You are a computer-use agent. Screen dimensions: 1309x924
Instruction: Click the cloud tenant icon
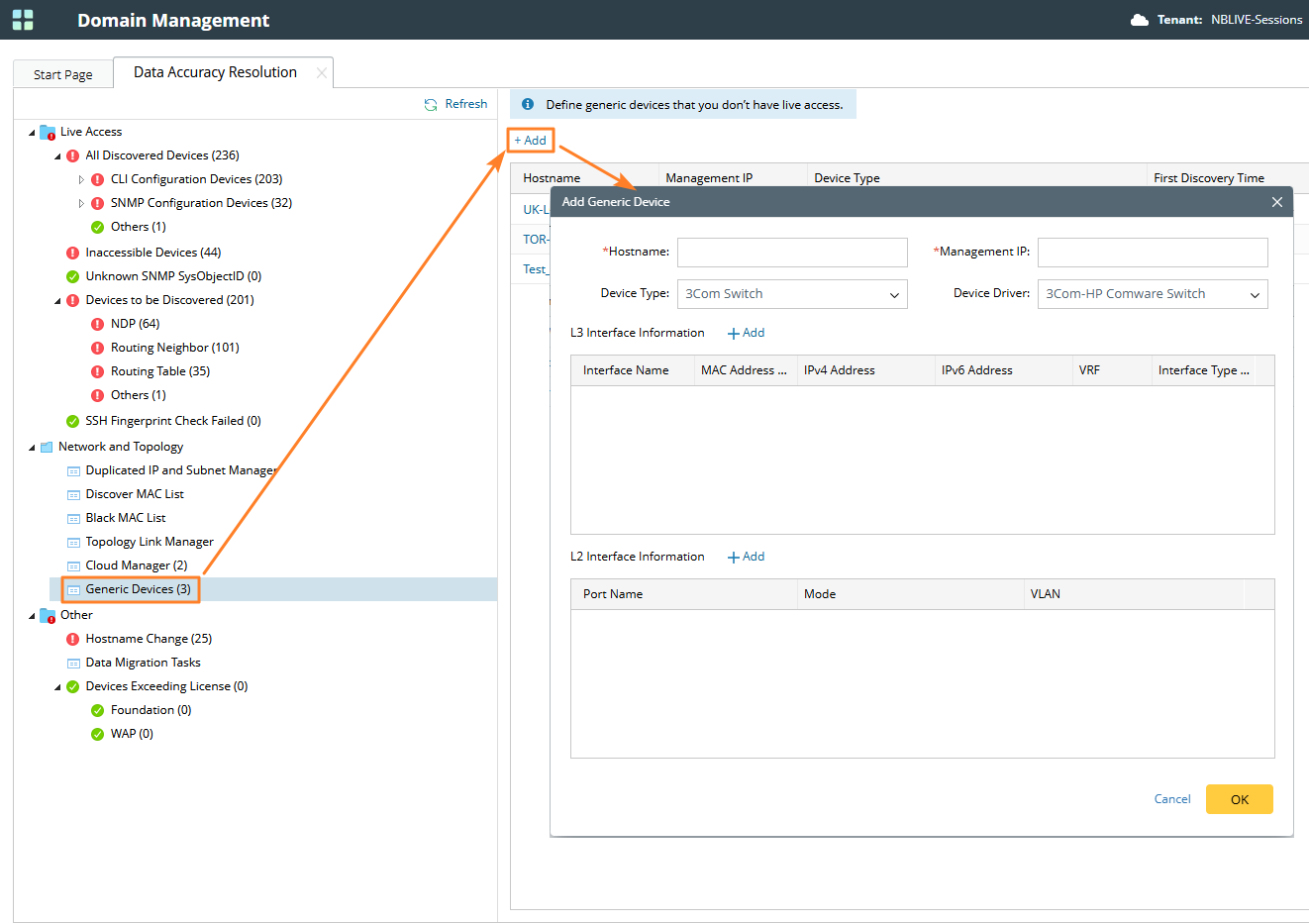tap(1140, 20)
